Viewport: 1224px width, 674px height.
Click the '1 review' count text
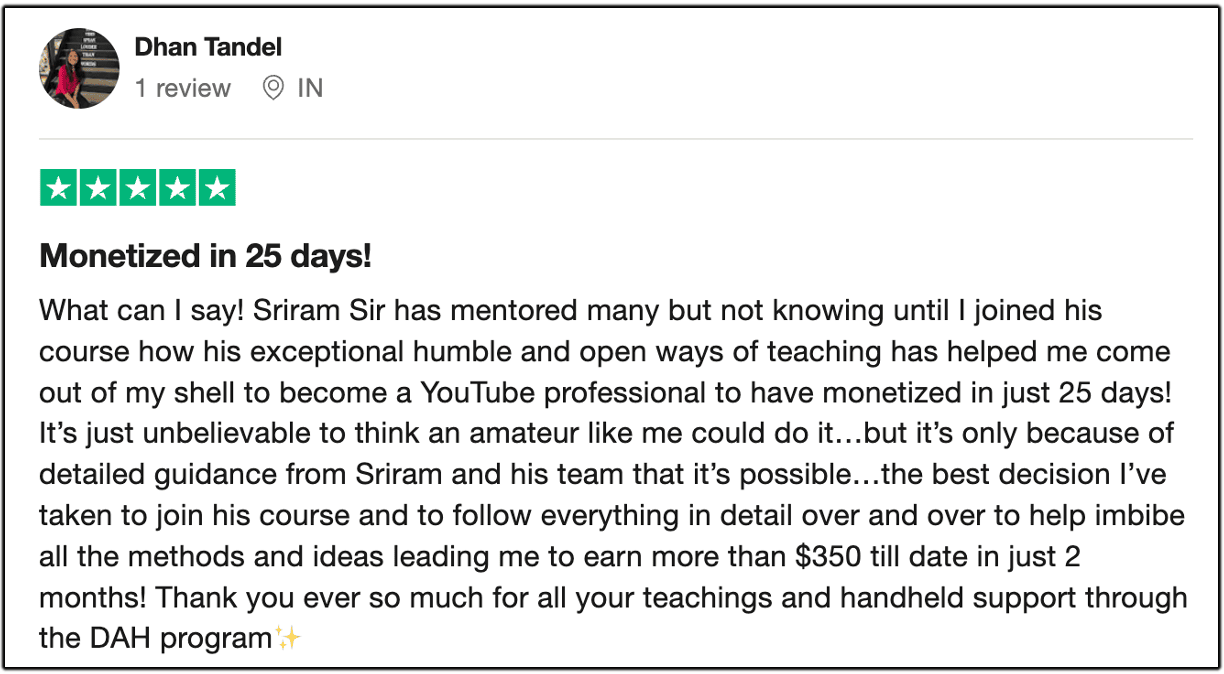point(183,88)
